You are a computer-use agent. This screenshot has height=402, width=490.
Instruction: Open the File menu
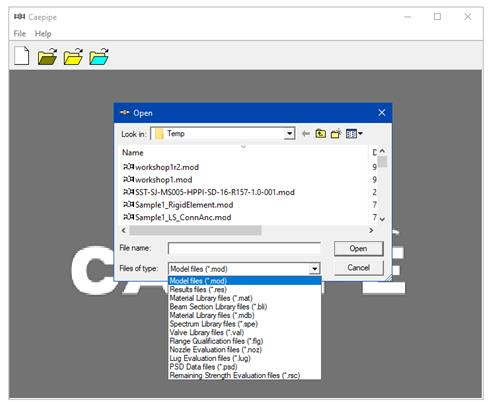(20, 34)
